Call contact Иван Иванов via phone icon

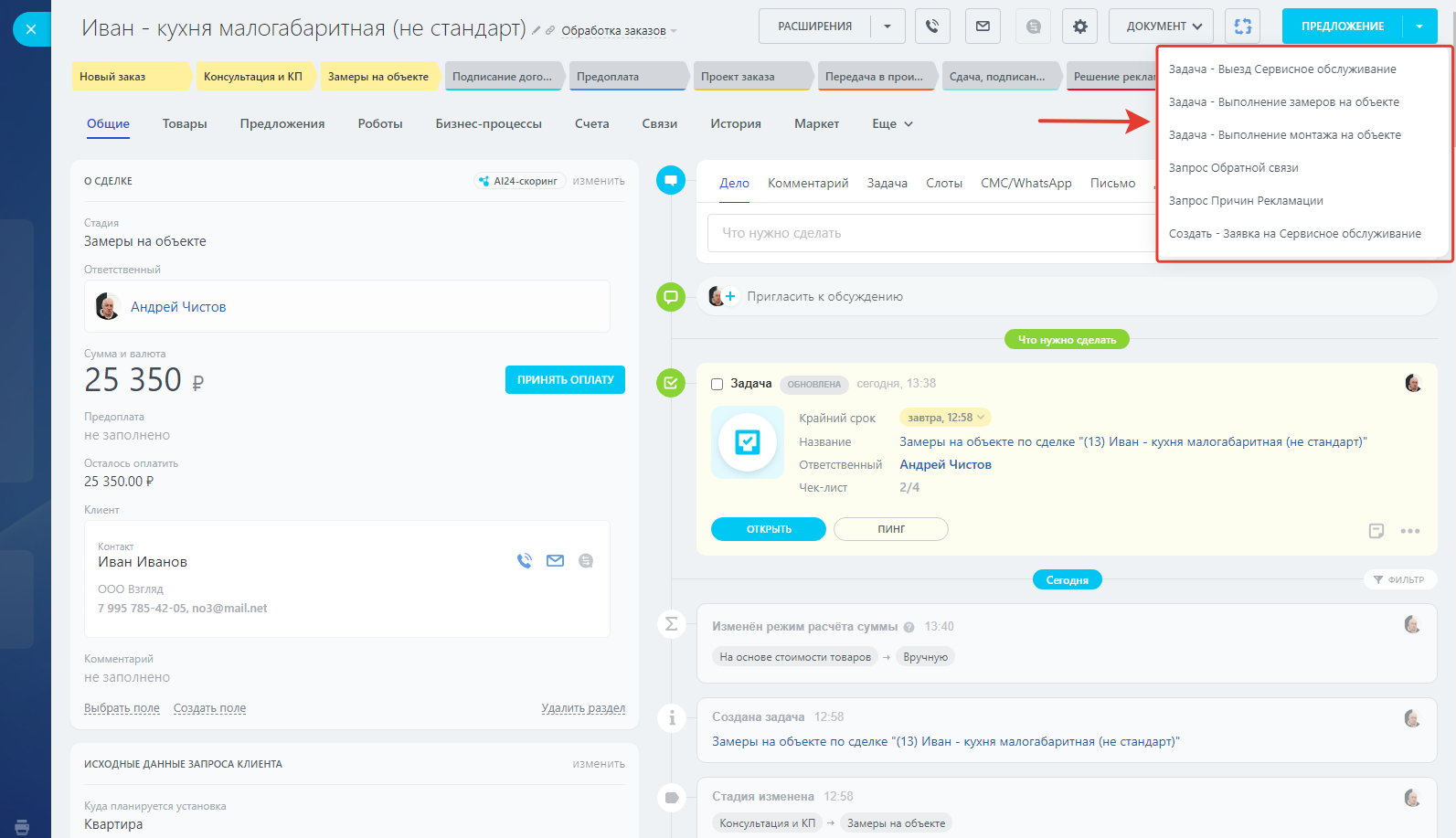click(525, 561)
